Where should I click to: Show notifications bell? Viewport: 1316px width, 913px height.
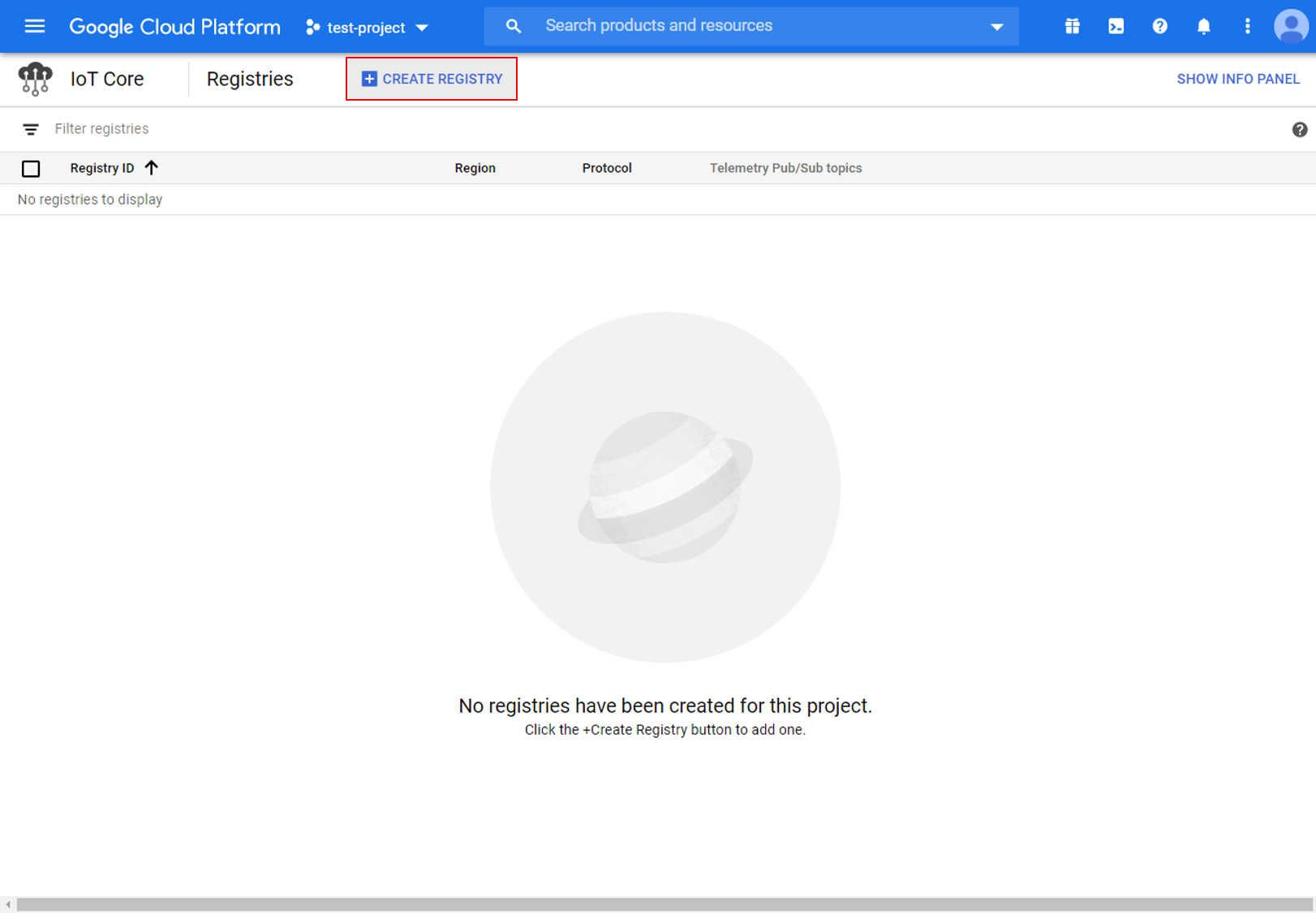point(1204,27)
